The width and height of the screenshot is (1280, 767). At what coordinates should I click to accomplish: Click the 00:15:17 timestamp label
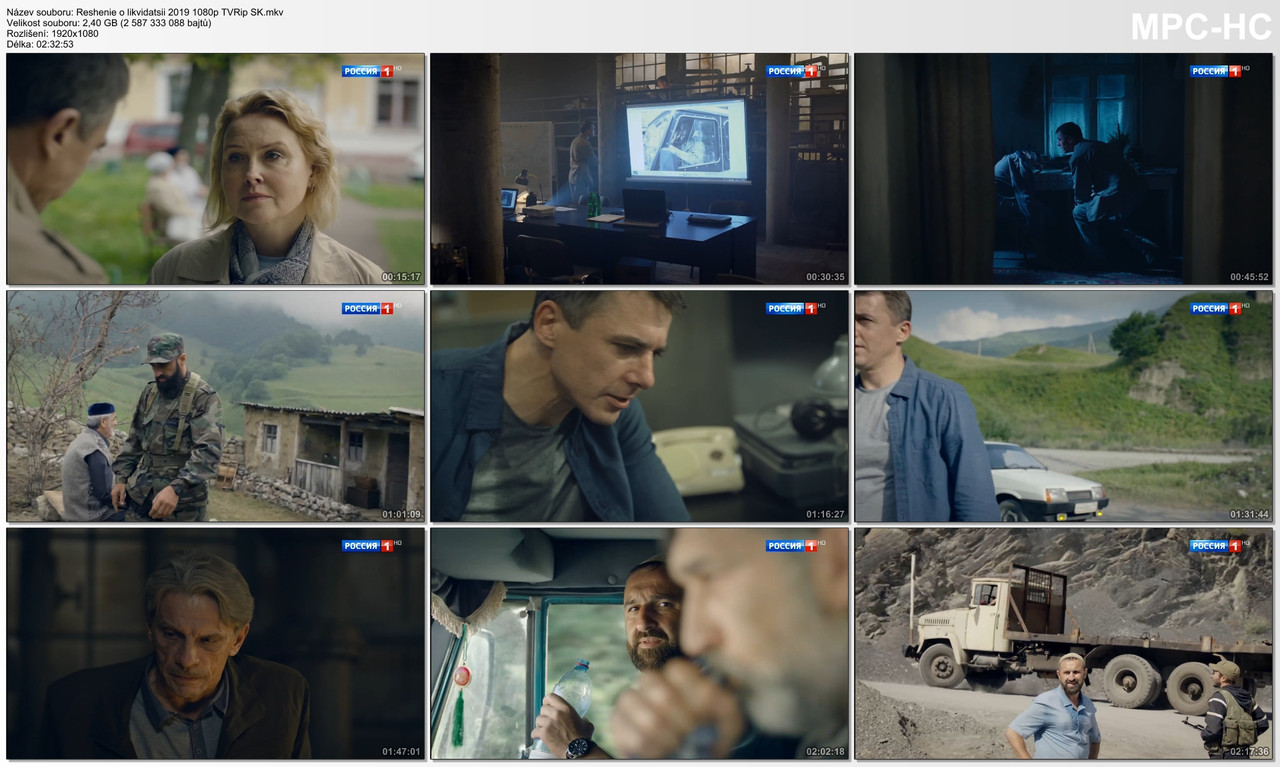coord(401,277)
